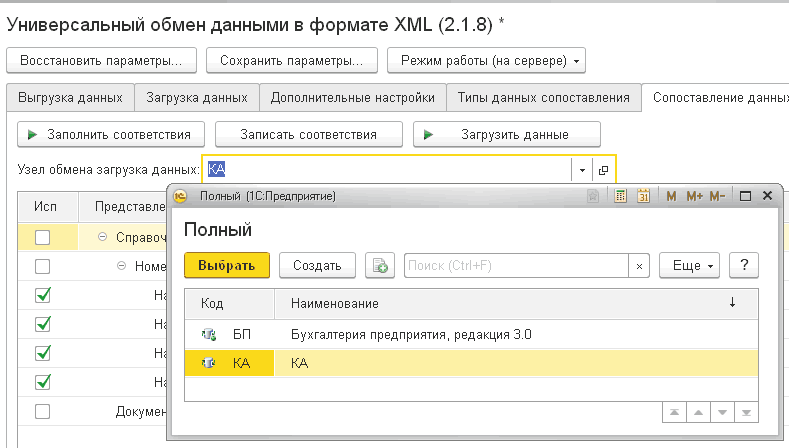Move down one row in list
Image resolution: width=789 pixels, height=448 pixels.
click(722, 413)
